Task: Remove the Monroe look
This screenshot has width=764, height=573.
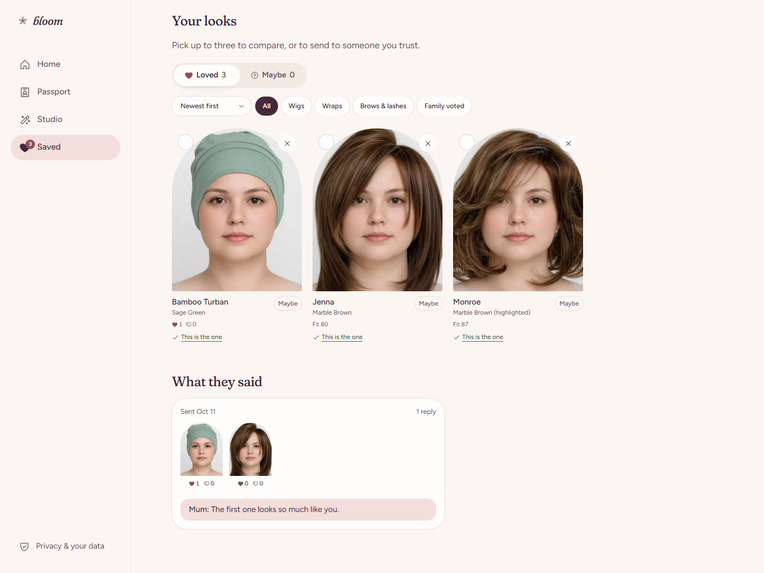Action: point(568,143)
